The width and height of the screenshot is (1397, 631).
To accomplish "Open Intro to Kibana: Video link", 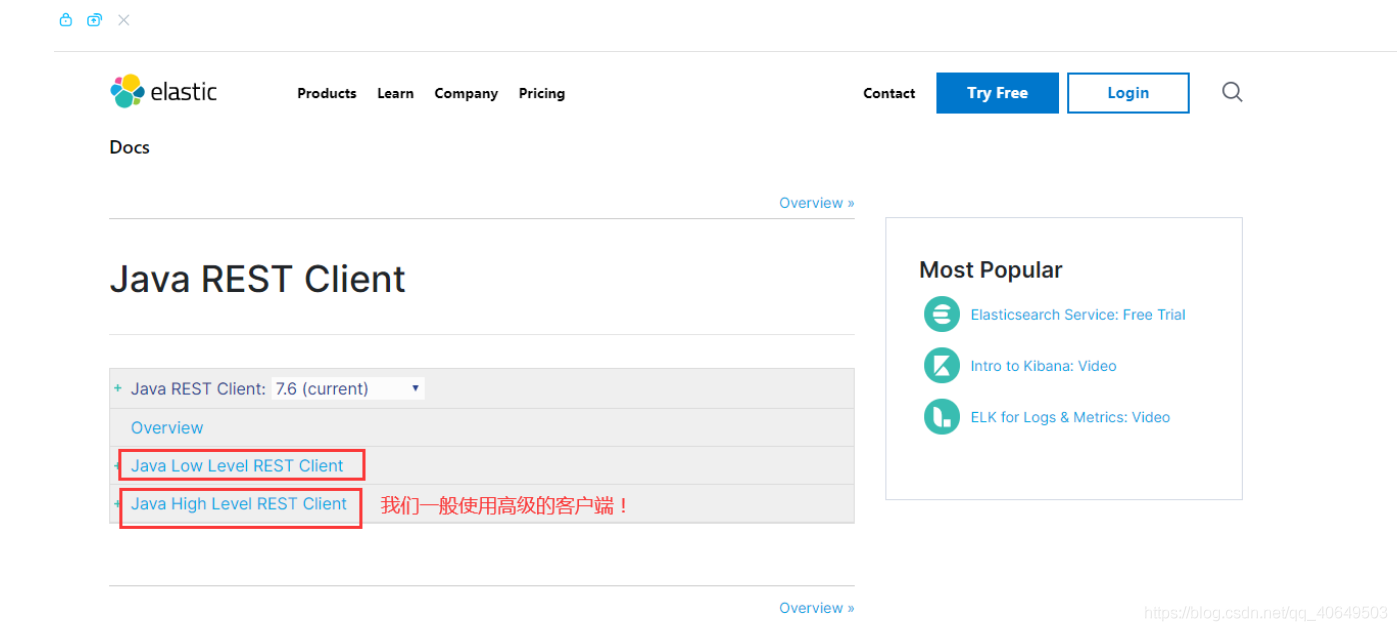I will click(x=1043, y=366).
